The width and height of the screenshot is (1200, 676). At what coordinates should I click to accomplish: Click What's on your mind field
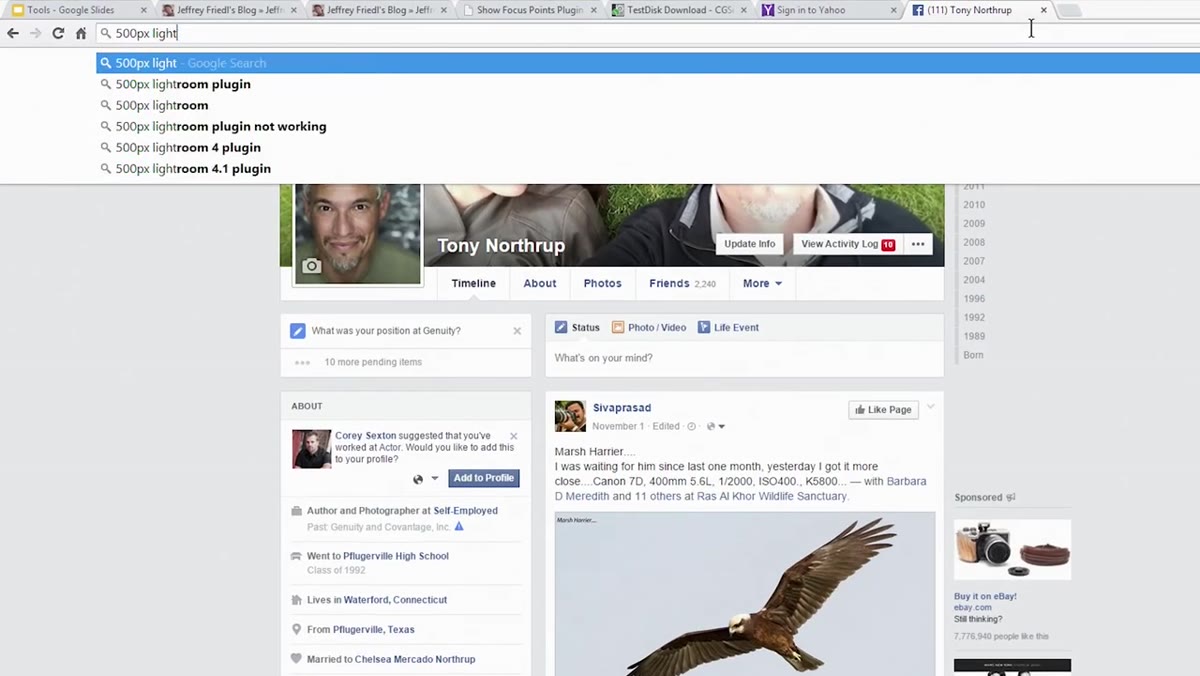pyautogui.click(x=743, y=358)
